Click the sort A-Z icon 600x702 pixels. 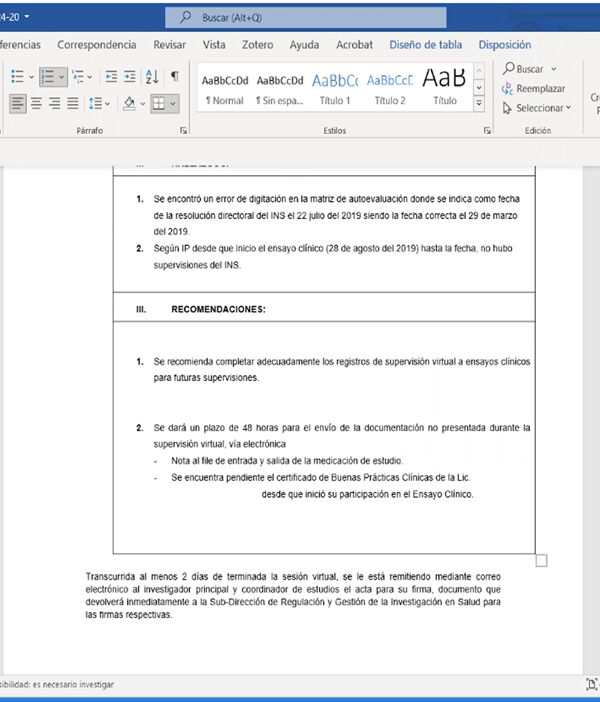[x=152, y=77]
